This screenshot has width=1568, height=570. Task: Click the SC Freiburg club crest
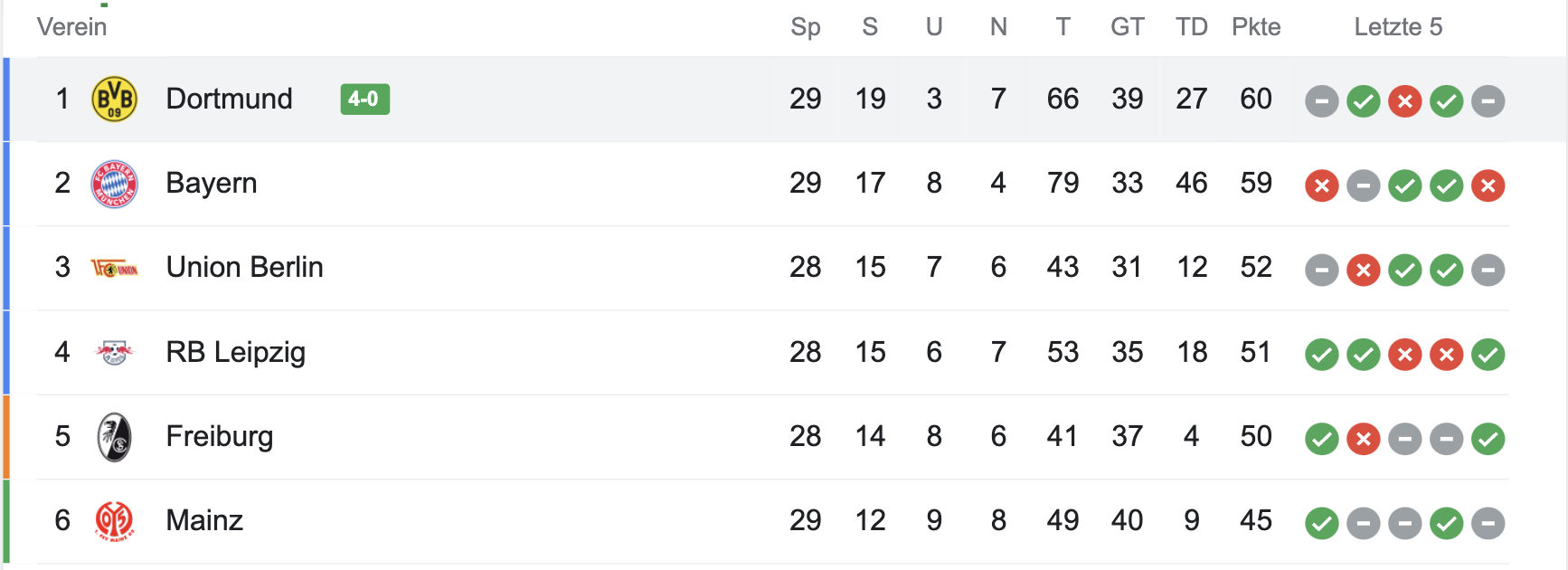[115, 437]
